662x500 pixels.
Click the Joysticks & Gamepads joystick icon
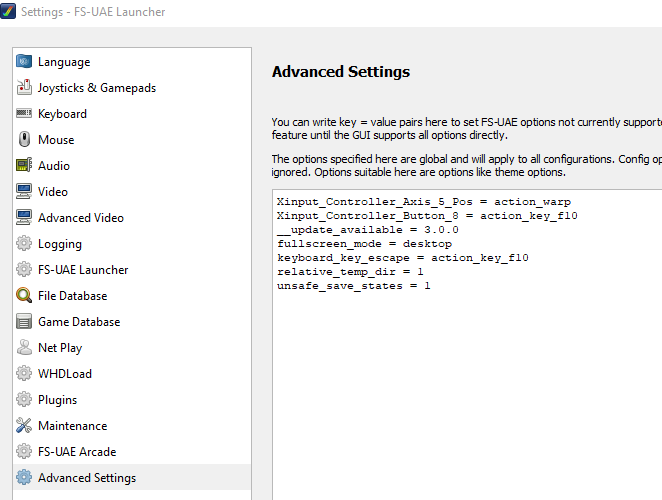tap(24, 87)
